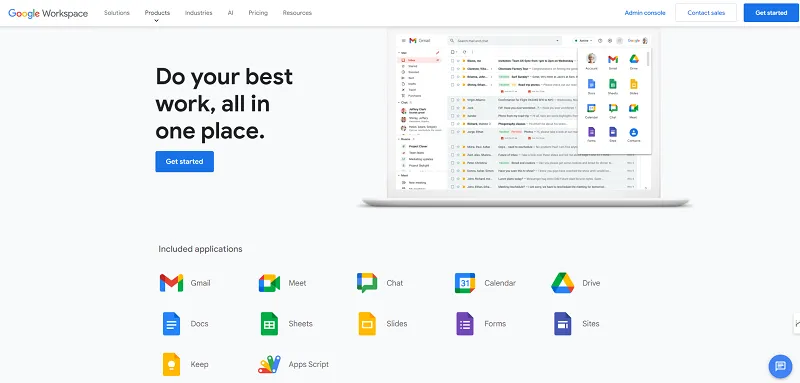Image resolution: width=800 pixels, height=383 pixels.
Task: Go to the Industries menu
Action: [x=198, y=13]
